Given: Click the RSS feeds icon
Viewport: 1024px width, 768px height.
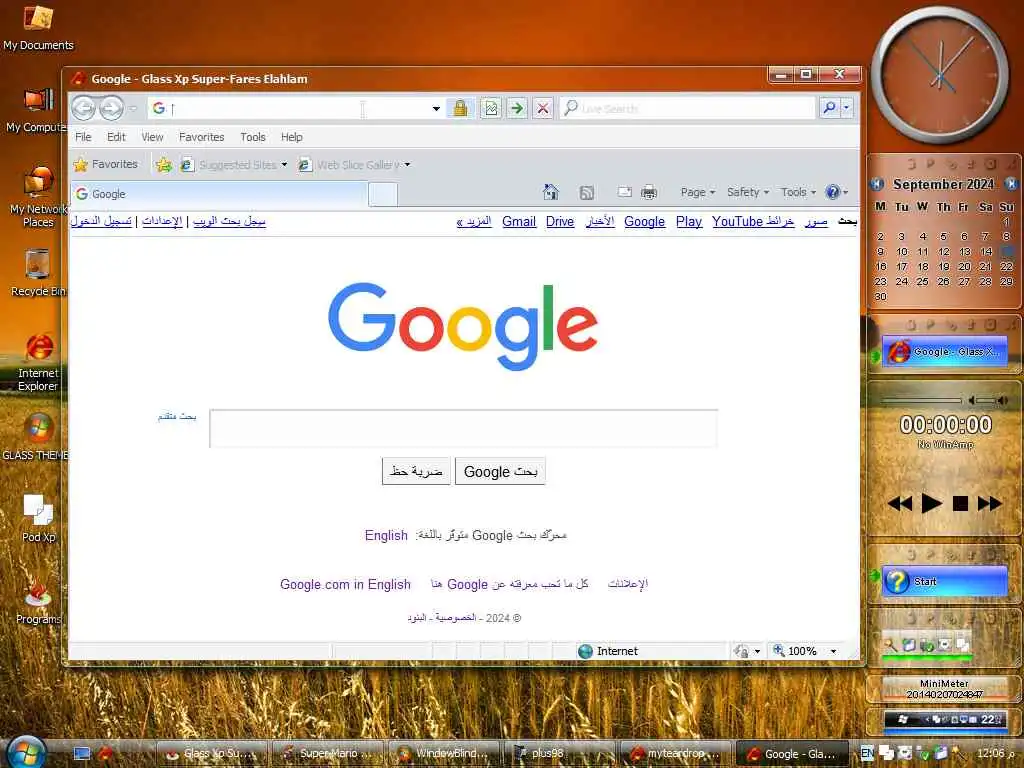Looking at the screenshot, I should coord(586,192).
